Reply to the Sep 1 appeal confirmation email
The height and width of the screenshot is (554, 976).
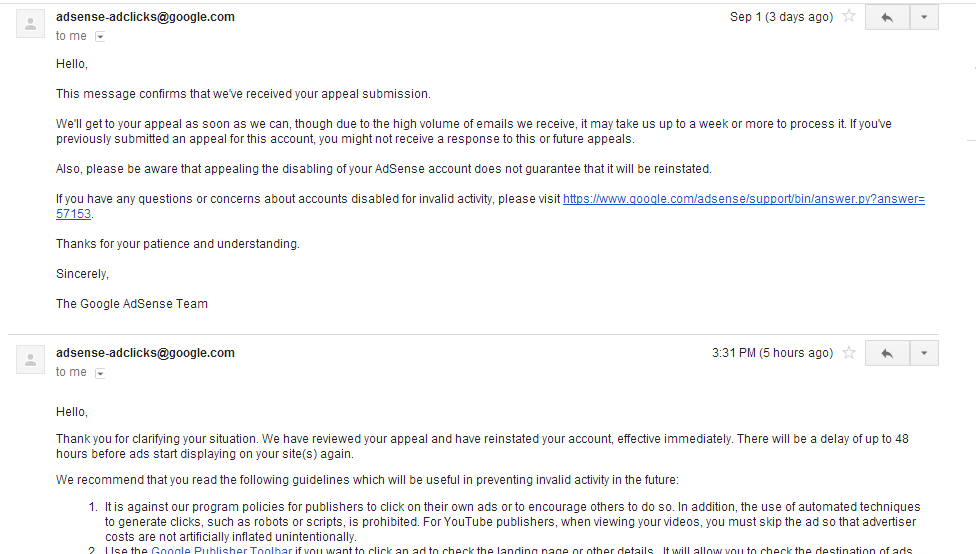(887, 17)
